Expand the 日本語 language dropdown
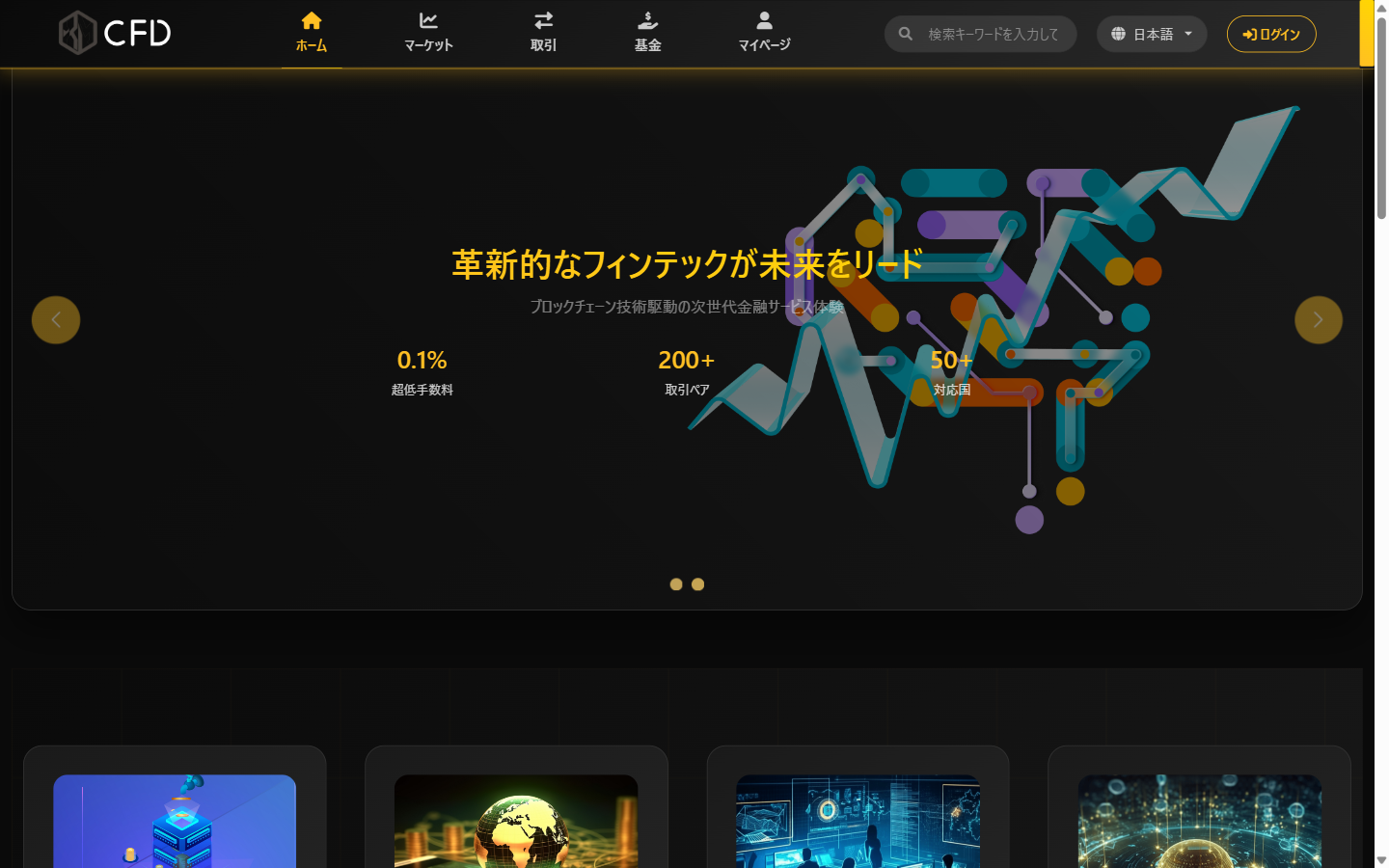The image size is (1389, 868). (1152, 34)
